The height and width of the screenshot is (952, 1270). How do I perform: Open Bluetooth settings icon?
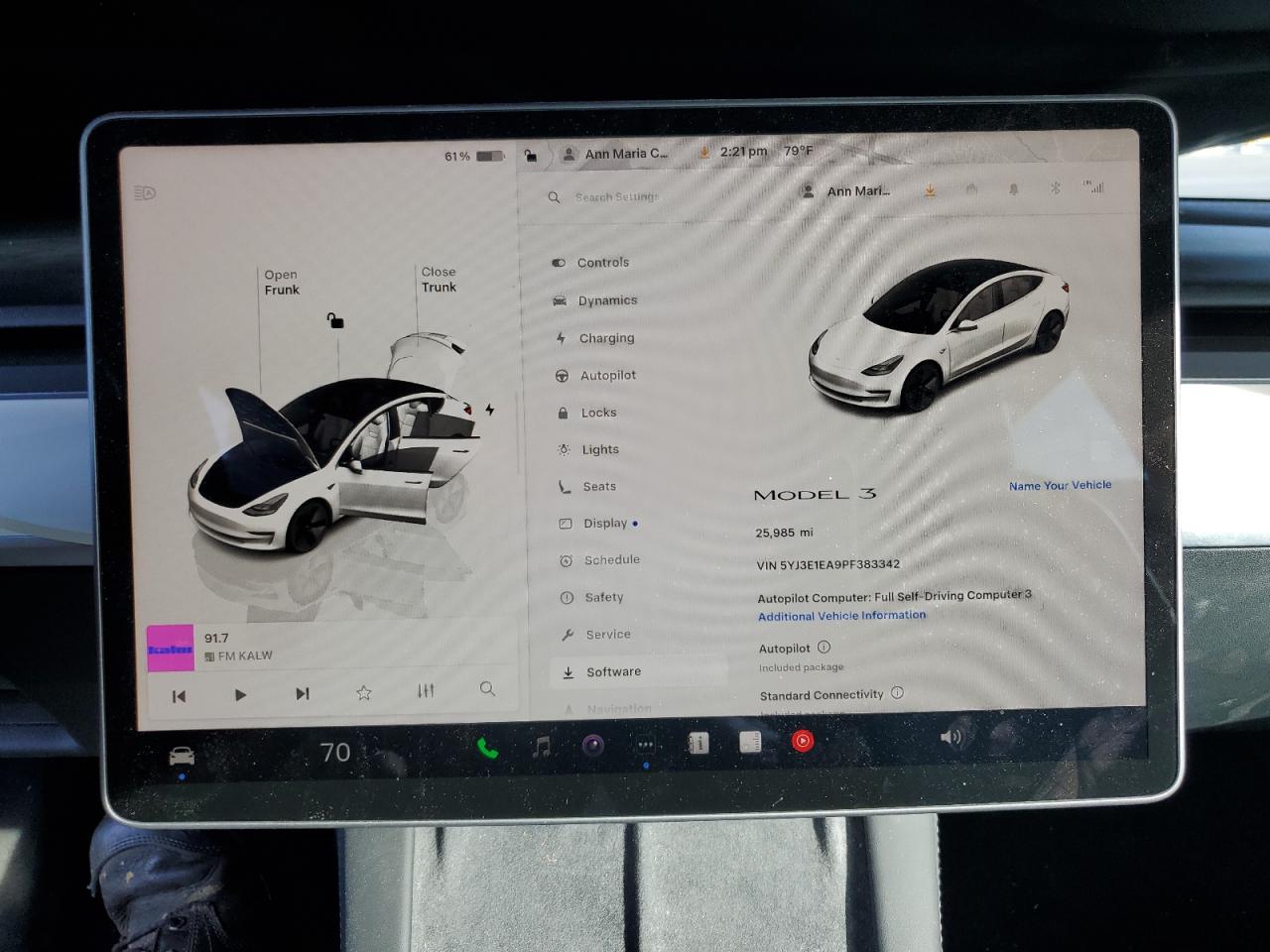click(1055, 188)
